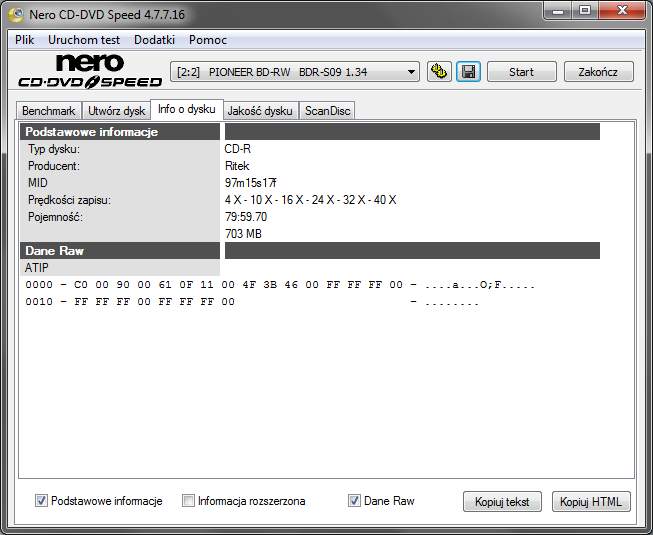Toggle the Podstawowe informacje checkbox

(x=41, y=500)
